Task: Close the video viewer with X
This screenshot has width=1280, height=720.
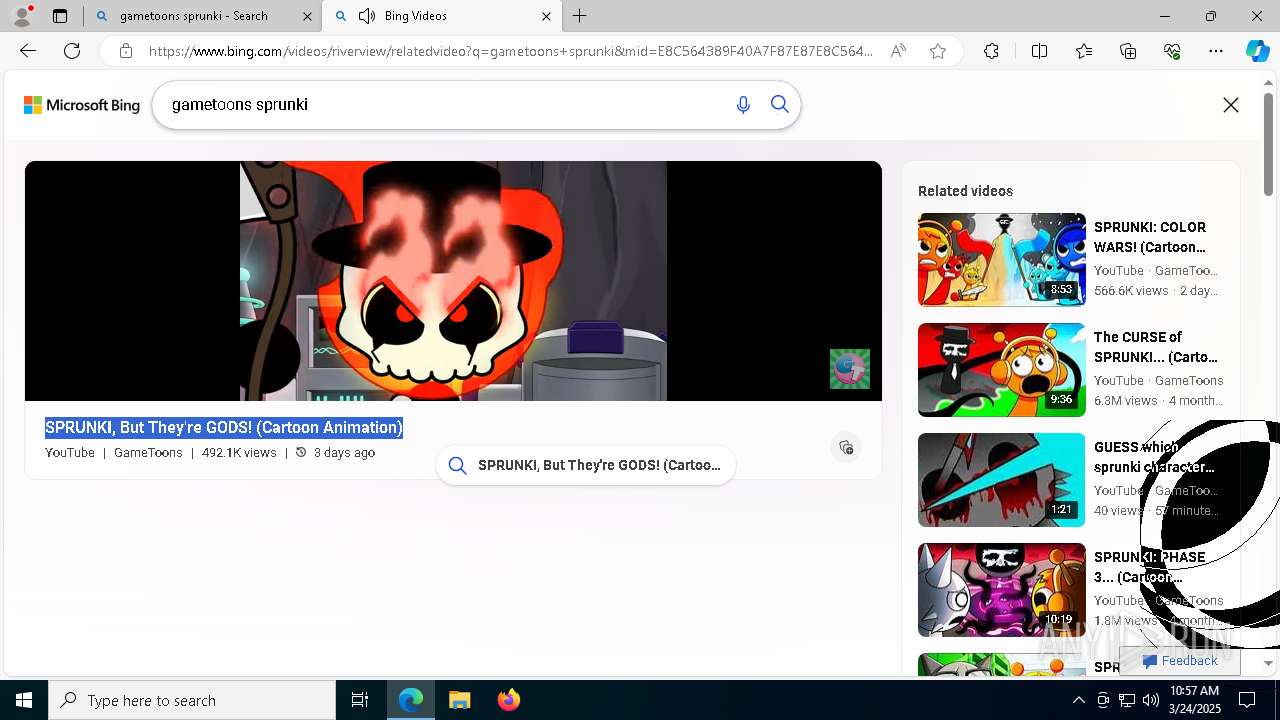Action: 1231,105
